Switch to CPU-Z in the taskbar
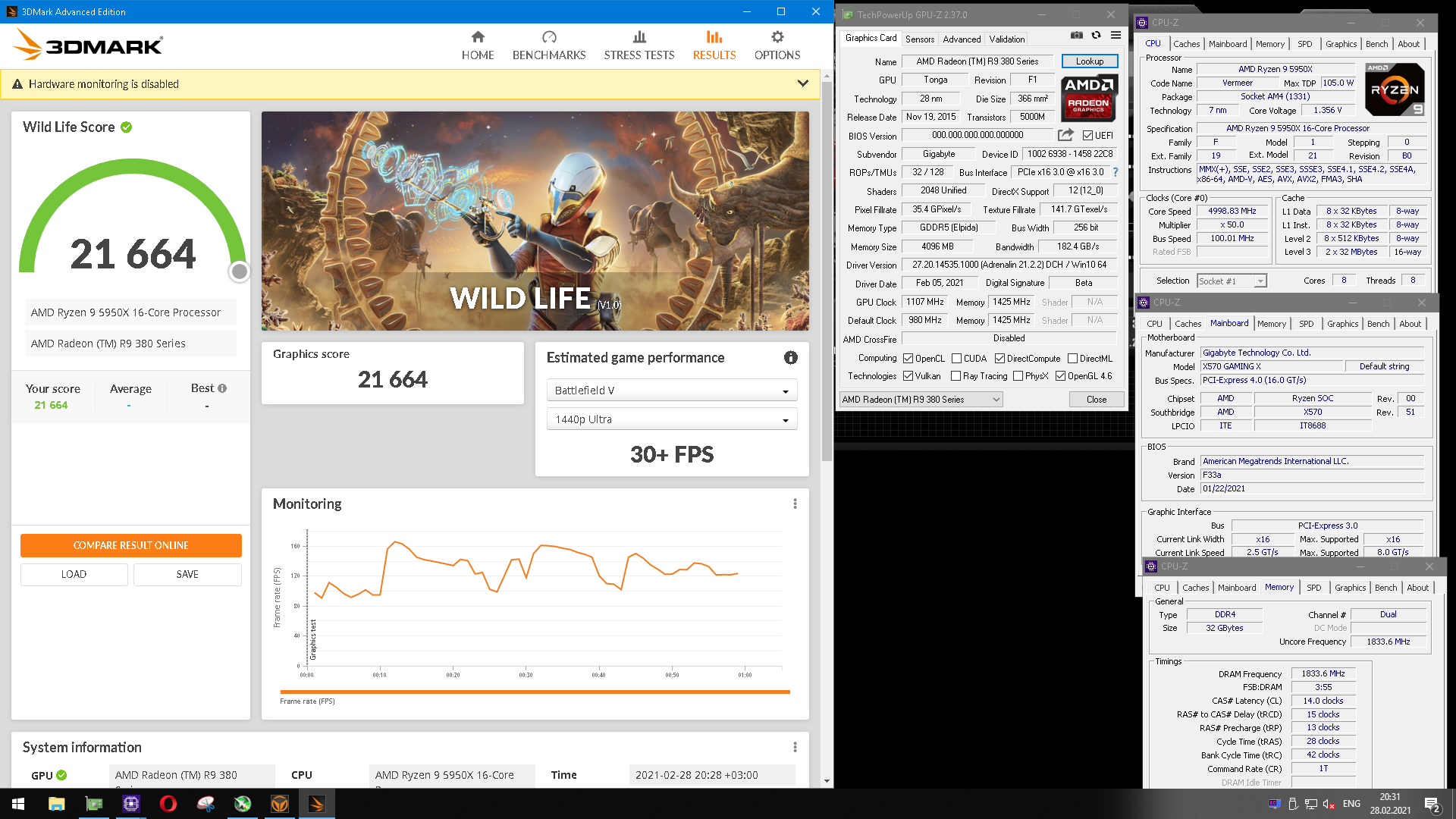1456x819 pixels. (x=130, y=804)
